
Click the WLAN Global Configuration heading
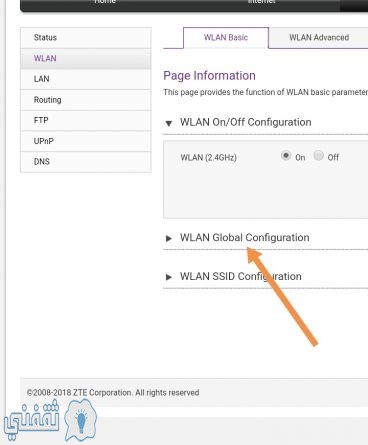coord(245,238)
